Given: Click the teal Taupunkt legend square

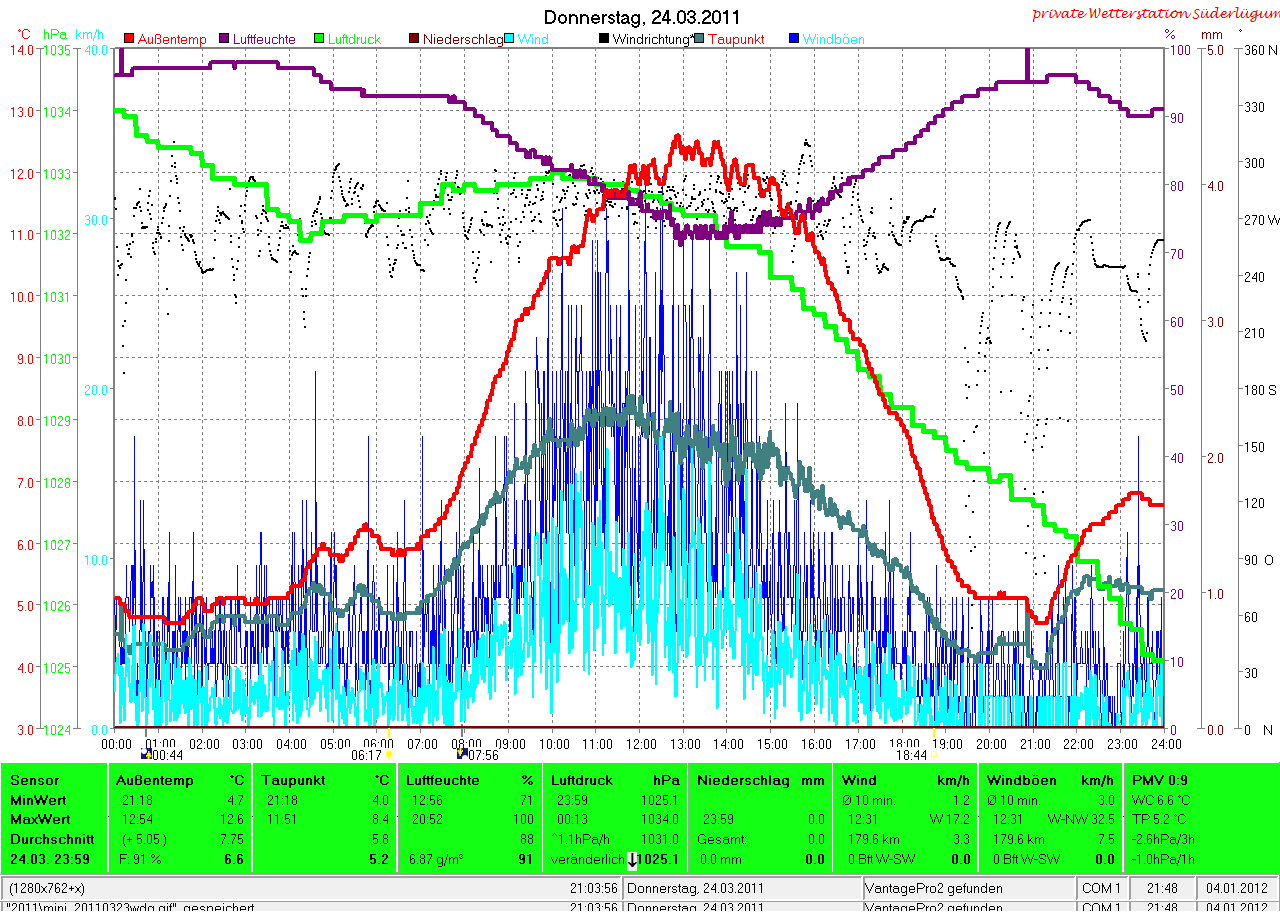Looking at the screenshot, I should [699, 39].
